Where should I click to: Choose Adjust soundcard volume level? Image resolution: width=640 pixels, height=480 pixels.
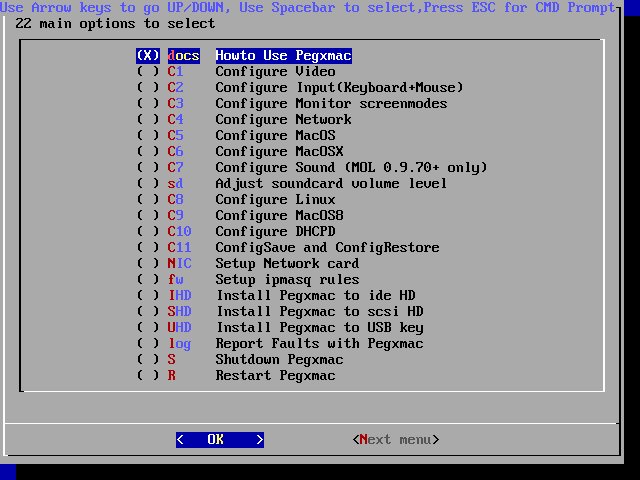tap(331, 183)
